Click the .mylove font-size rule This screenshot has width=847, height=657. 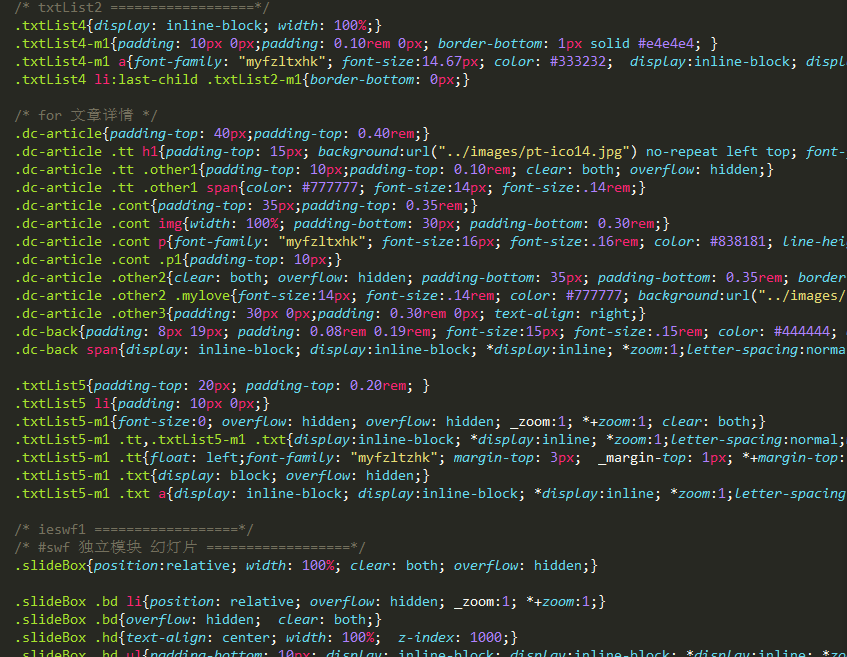(431, 296)
